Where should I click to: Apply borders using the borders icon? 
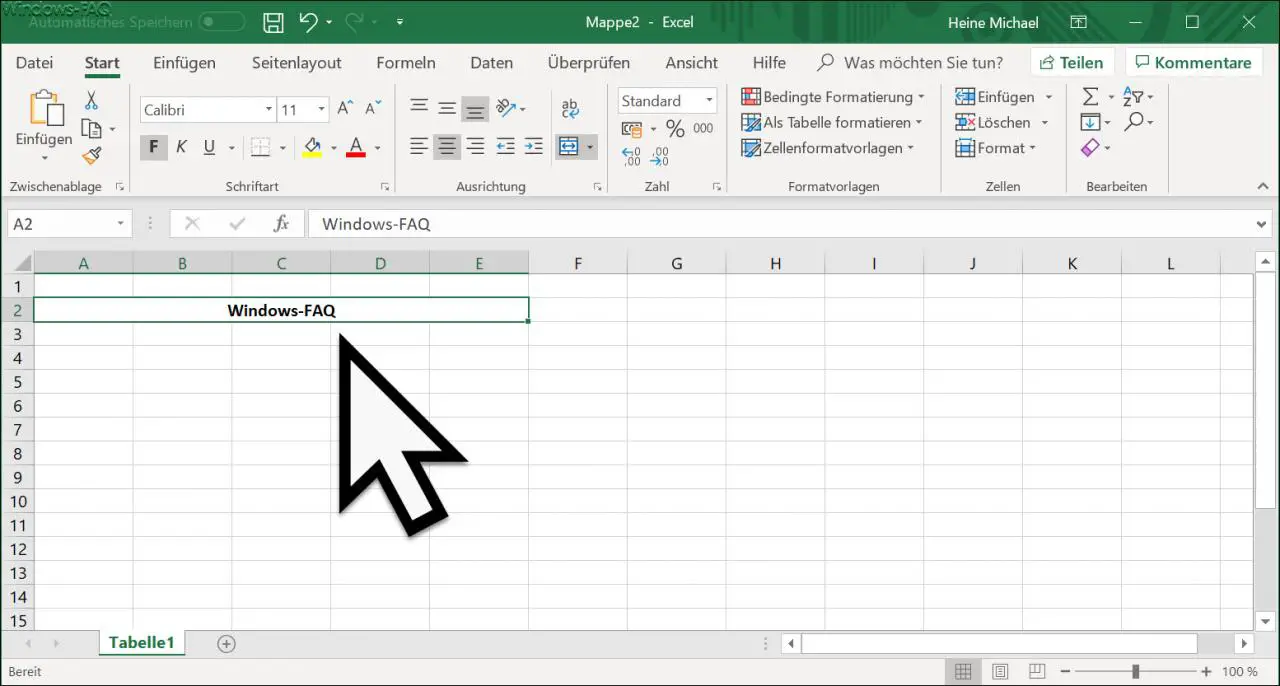[260, 147]
